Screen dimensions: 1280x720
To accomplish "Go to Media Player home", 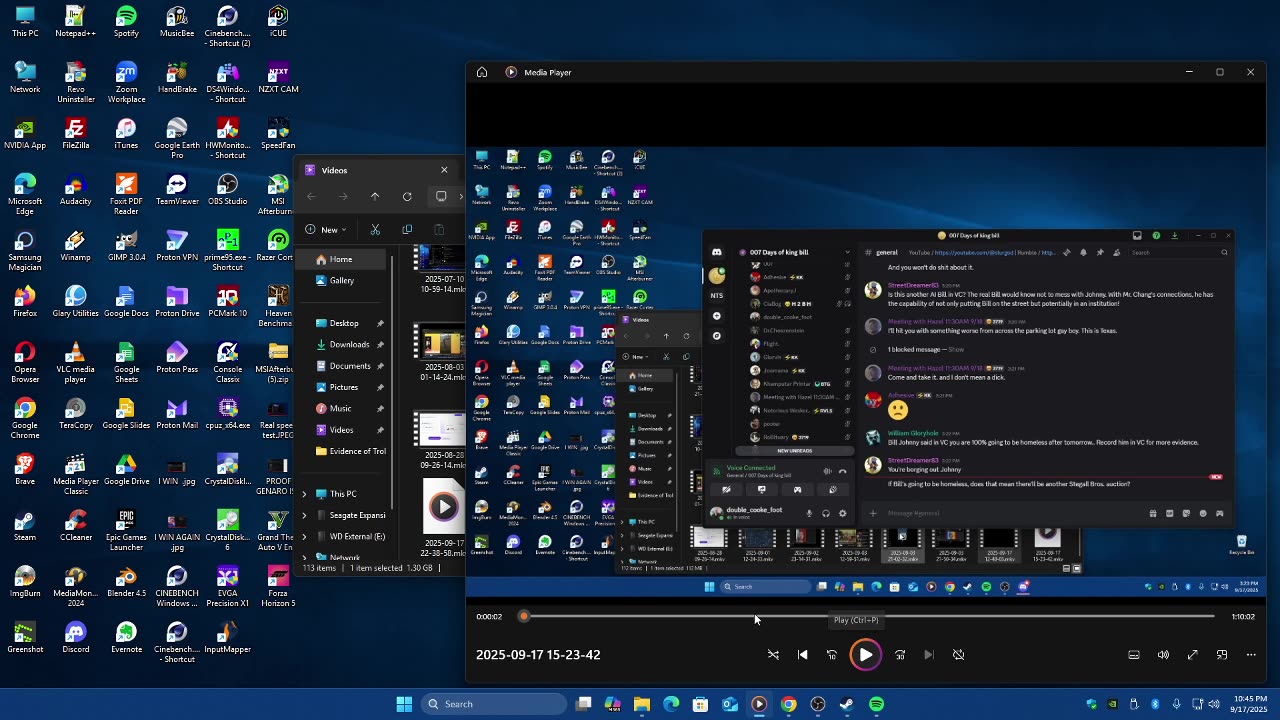I will [482, 72].
